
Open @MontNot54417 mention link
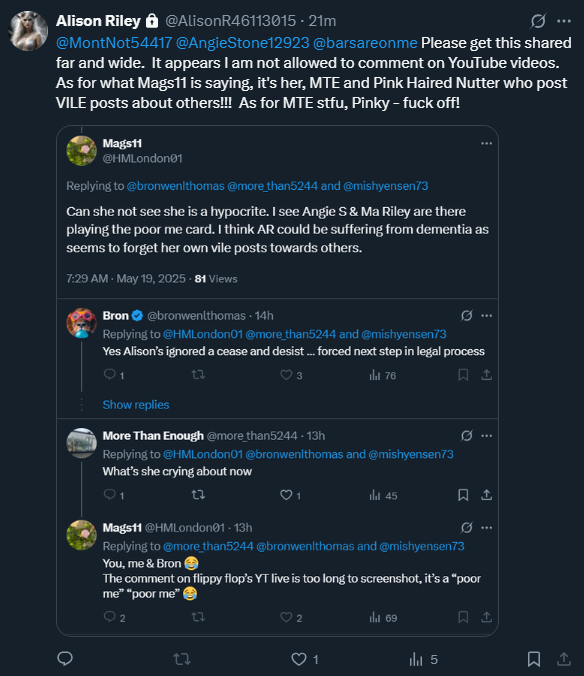coord(114,43)
